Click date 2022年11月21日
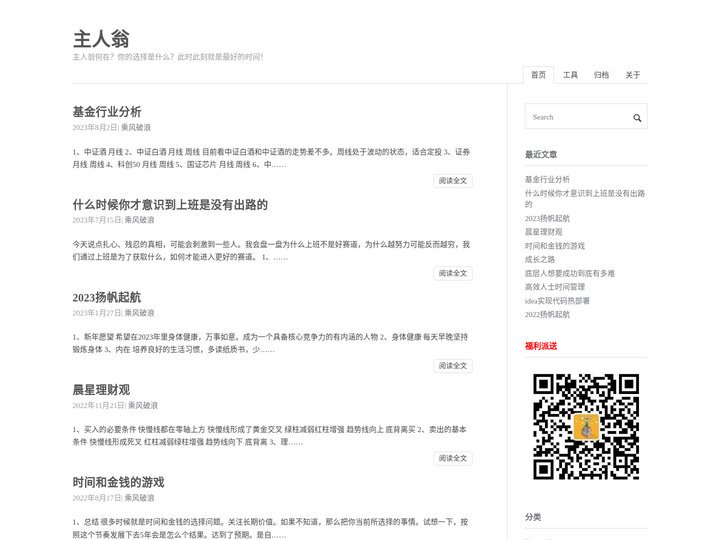The height and width of the screenshot is (540, 720). pyautogui.click(x=99, y=405)
